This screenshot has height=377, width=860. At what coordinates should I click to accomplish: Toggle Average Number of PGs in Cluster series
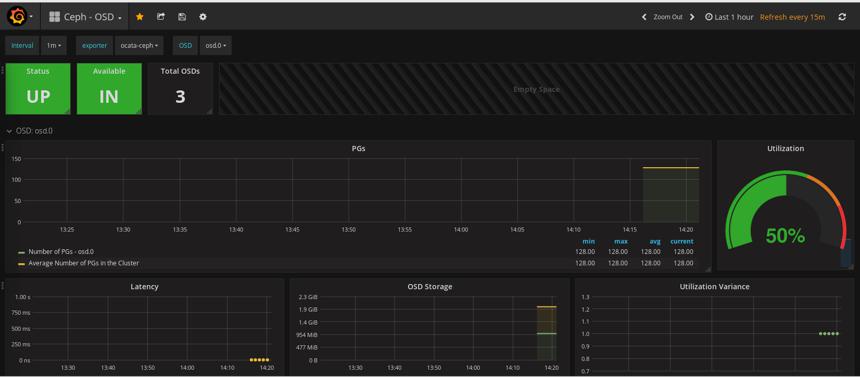(x=83, y=263)
